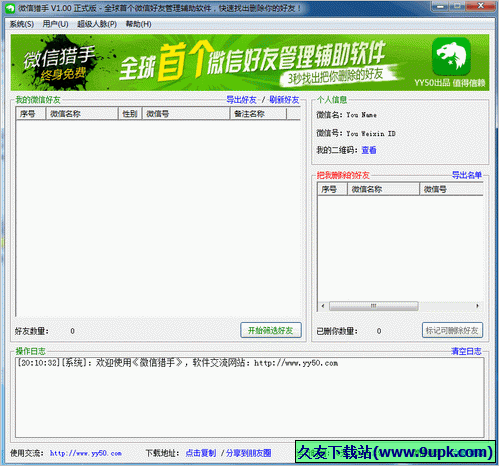
Task: Open the 超级人脉(P) menu
Action: (x=97, y=24)
